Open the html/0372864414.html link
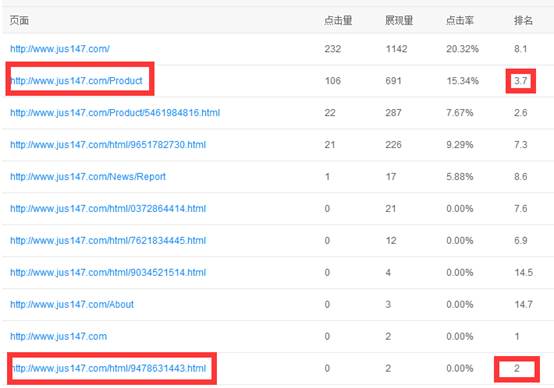This screenshot has width=554, height=388. coord(108,208)
